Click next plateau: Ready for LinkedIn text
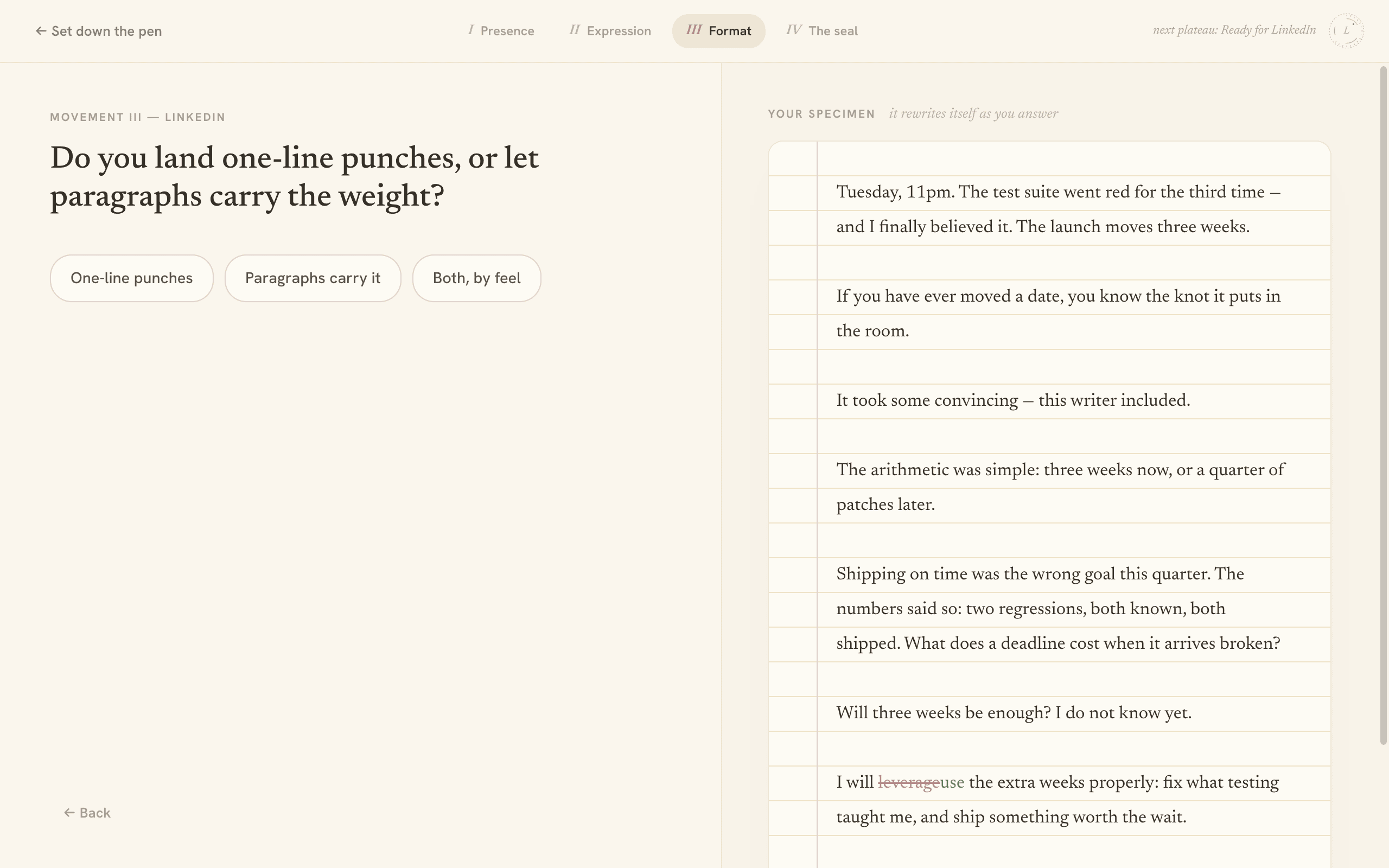Screen dimensions: 1389x868 click(1234, 30)
